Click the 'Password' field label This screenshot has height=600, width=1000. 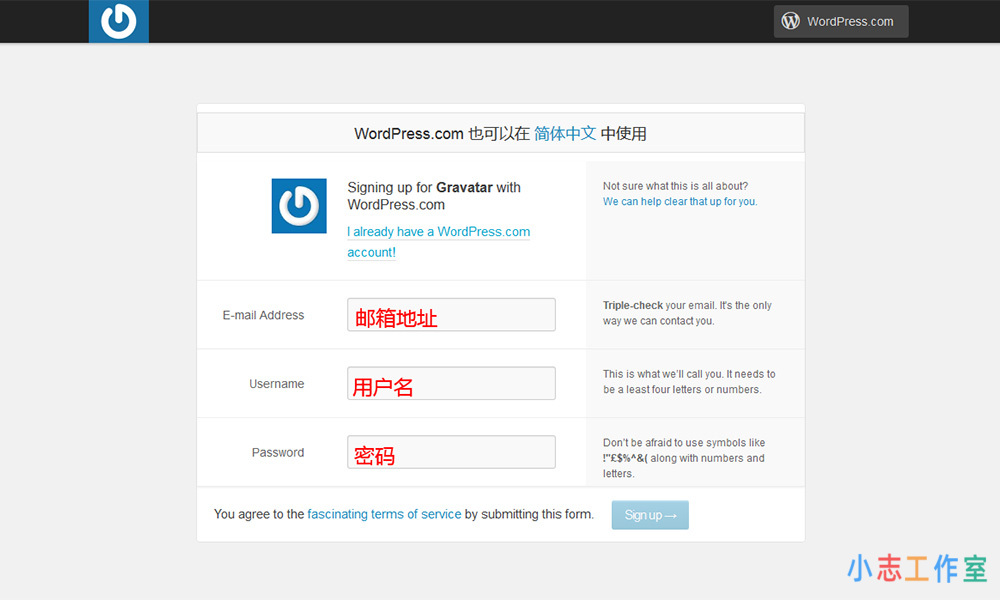pos(277,453)
